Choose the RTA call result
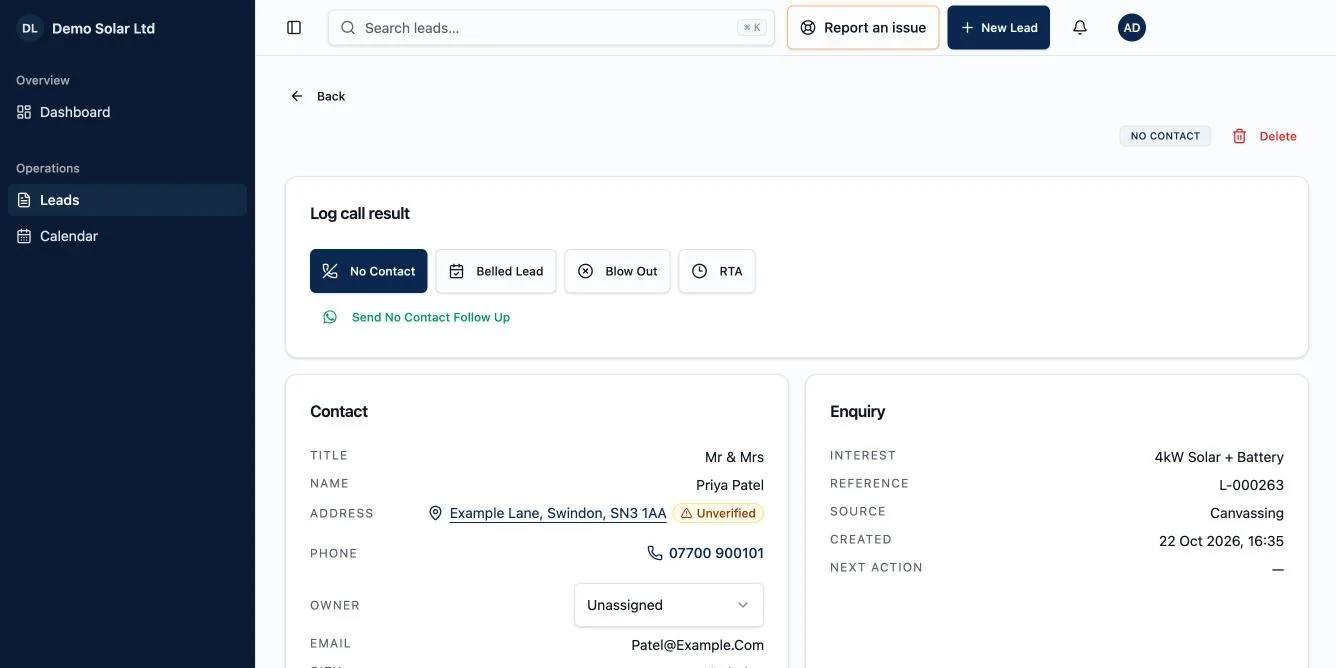The height and width of the screenshot is (668, 1336). (717, 271)
